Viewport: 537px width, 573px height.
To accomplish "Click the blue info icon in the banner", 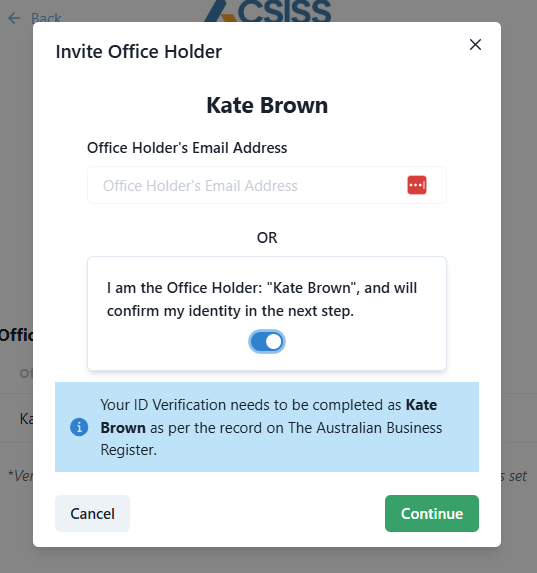I will [x=79, y=427].
